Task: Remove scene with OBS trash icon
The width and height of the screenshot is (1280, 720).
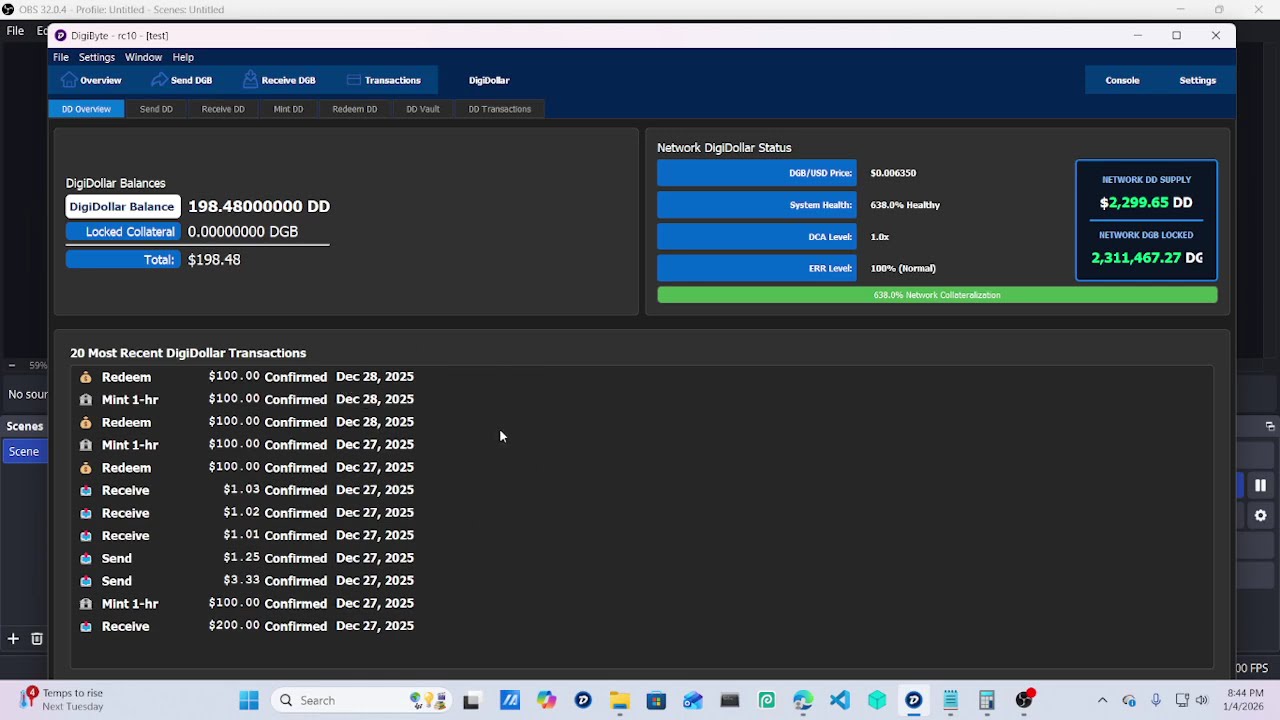Action: (37, 638)
